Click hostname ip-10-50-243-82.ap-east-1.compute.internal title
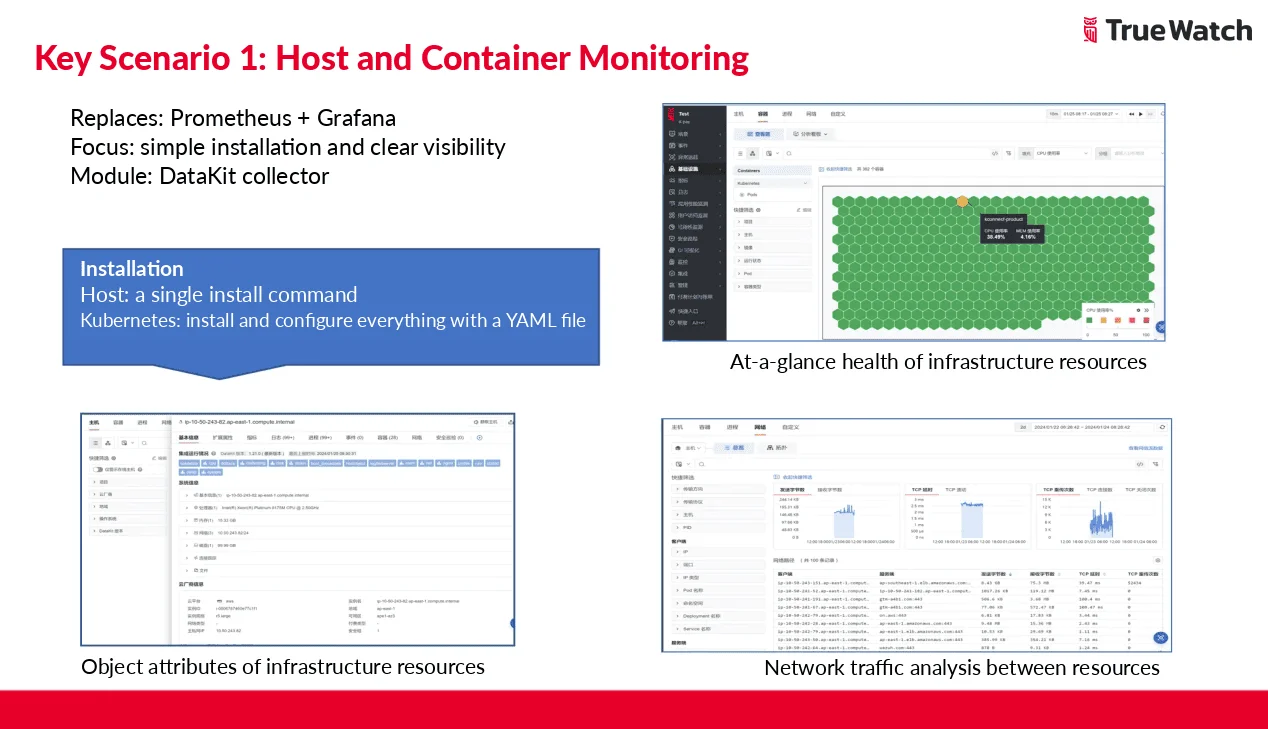 tap(240, 422)
